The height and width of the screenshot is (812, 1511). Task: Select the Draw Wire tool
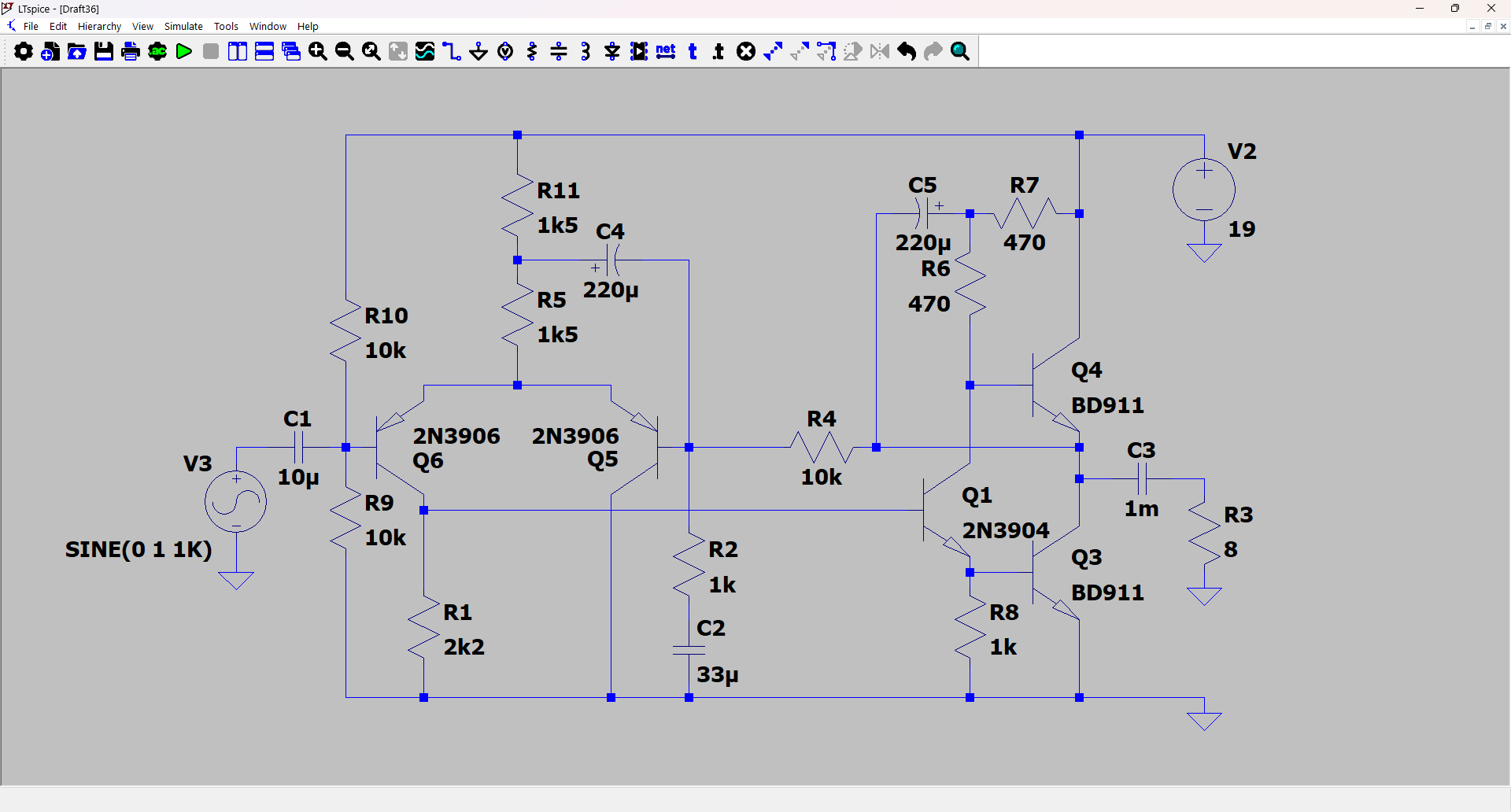click(452, 52)
